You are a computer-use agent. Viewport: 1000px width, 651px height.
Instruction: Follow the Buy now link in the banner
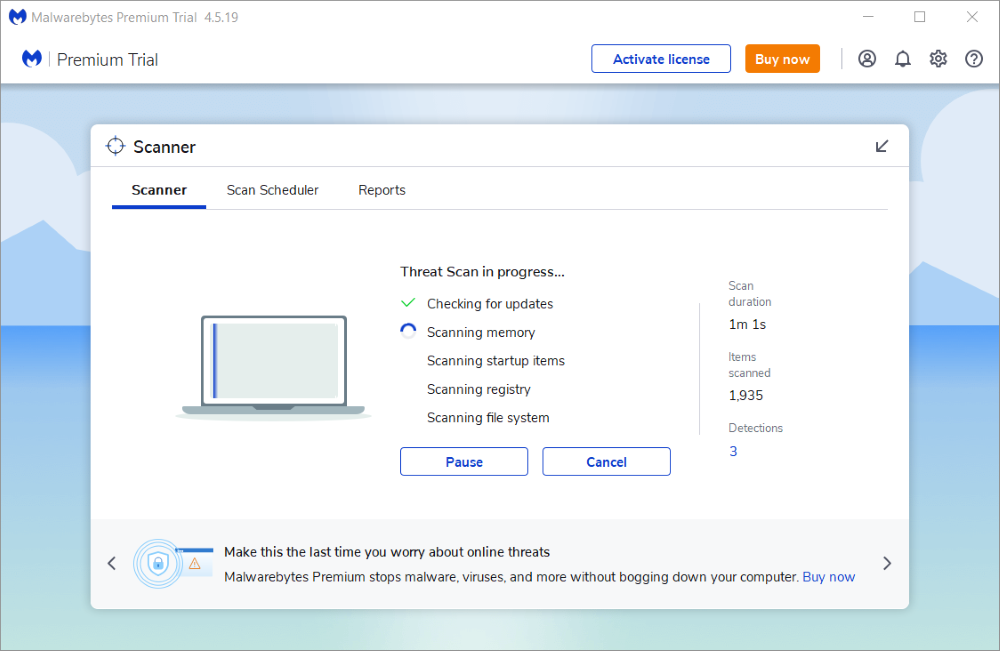pos(828,577)
